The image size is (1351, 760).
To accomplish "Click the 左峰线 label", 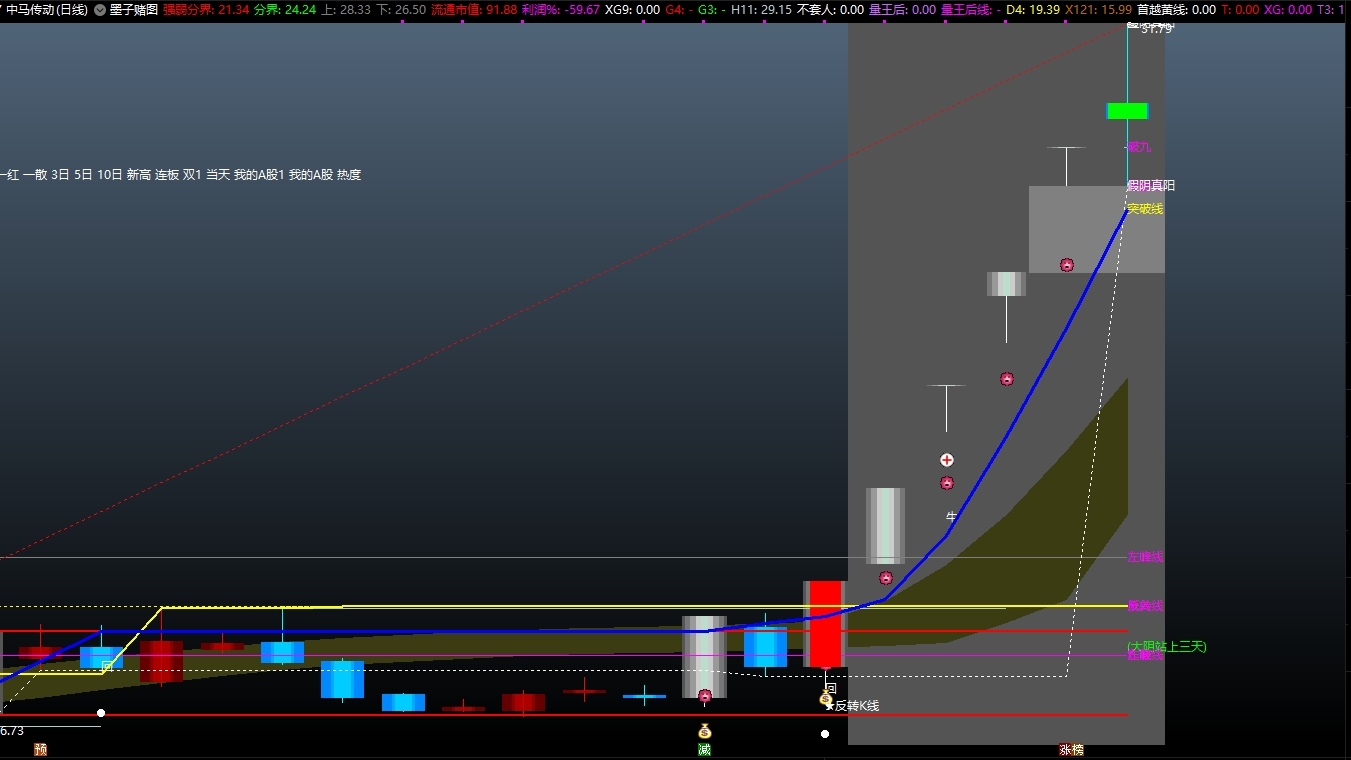I will click(x=1145, y=557).
